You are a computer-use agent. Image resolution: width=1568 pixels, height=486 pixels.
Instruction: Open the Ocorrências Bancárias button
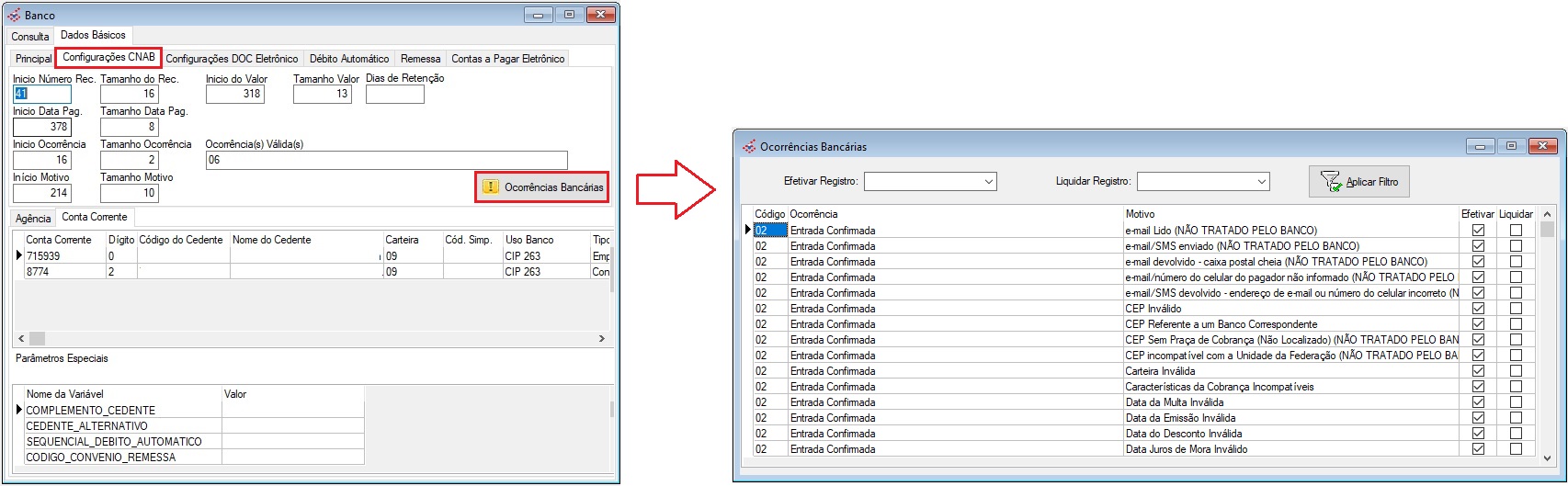pos(541,186)
